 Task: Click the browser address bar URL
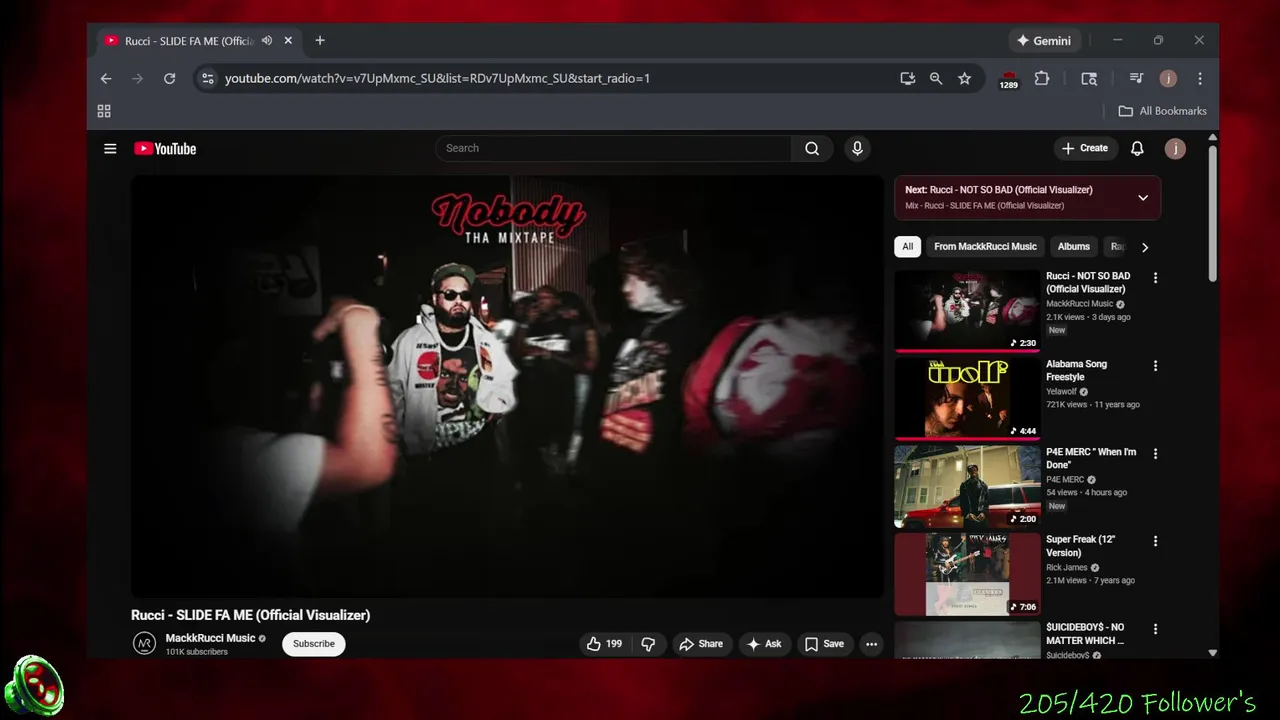pos(437,78)
